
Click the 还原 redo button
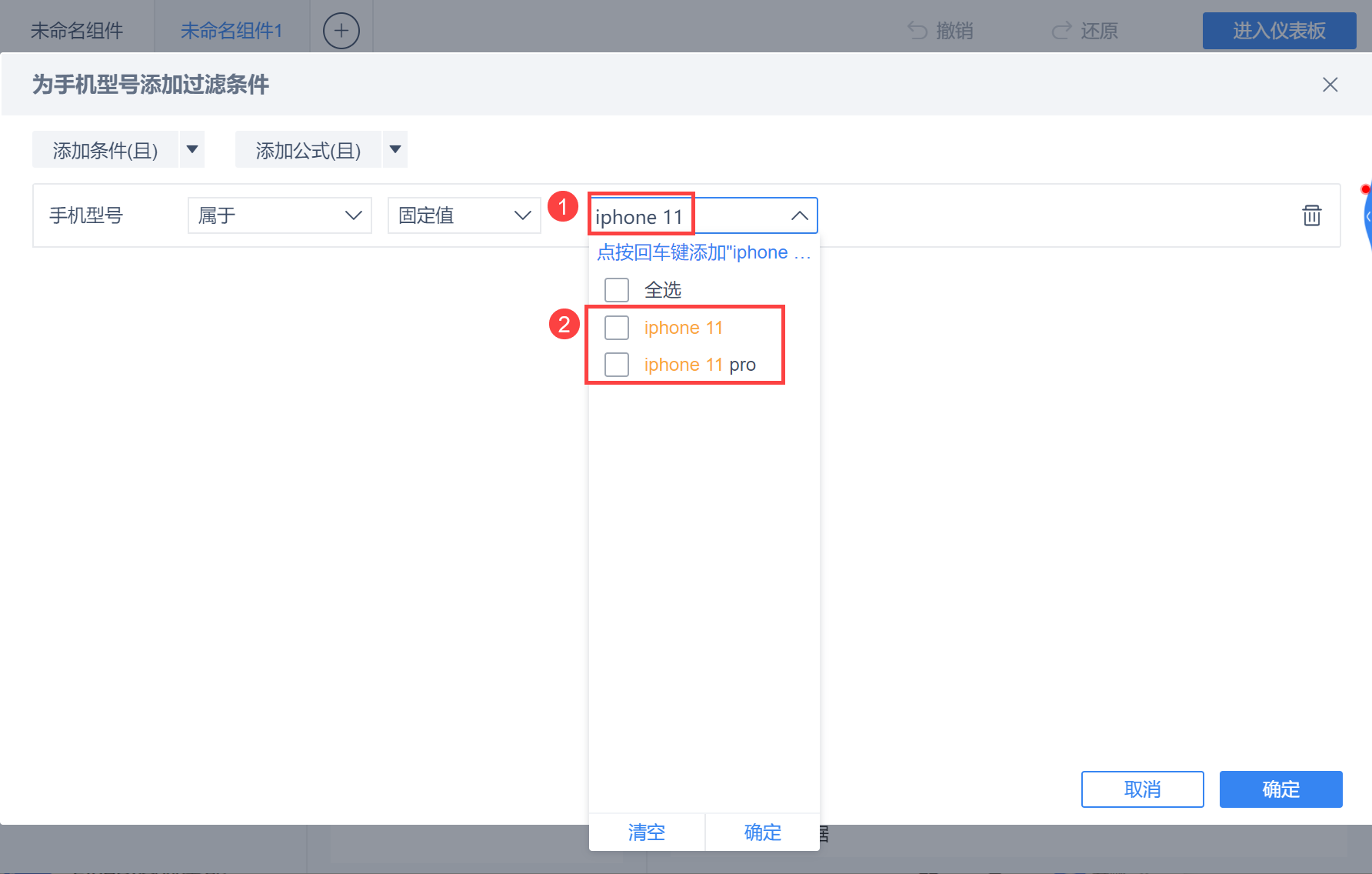[1084, 31]
